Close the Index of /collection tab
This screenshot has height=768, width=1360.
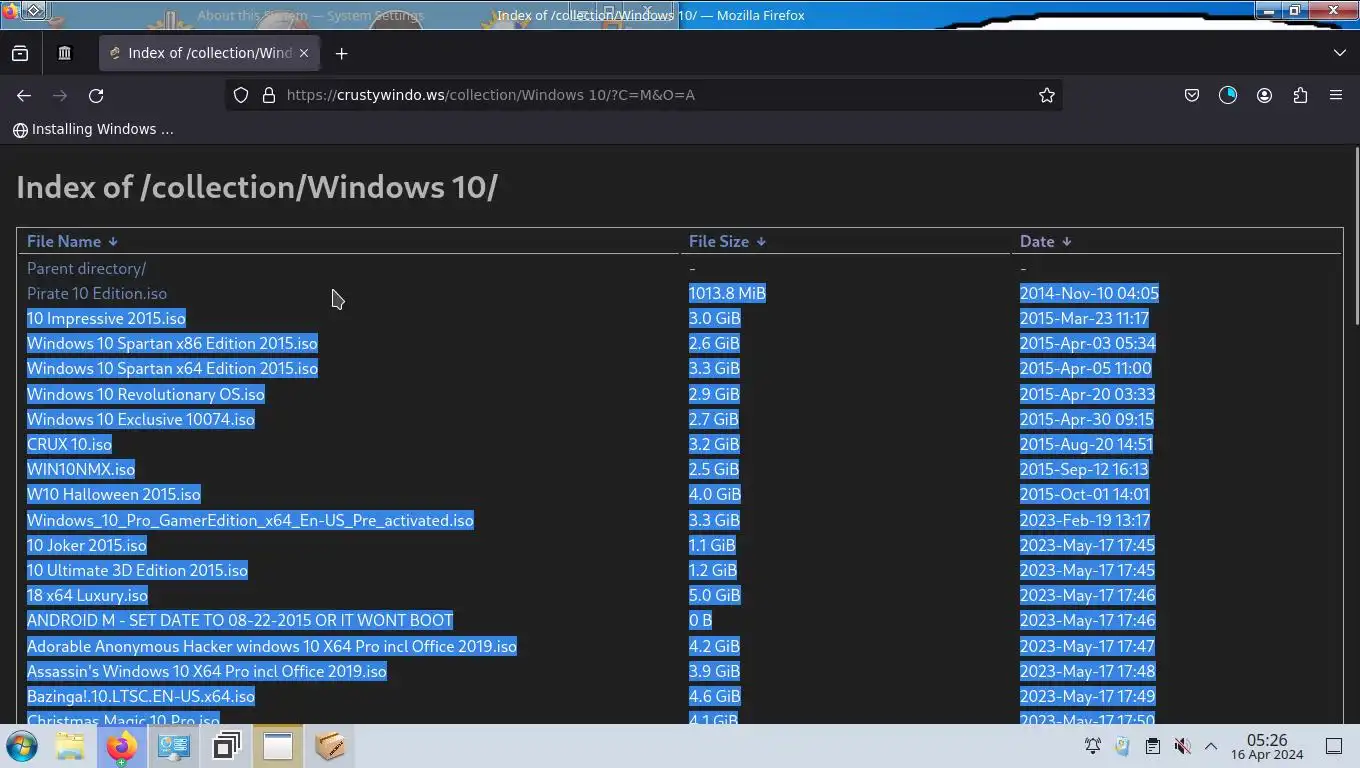pos(304,53)
